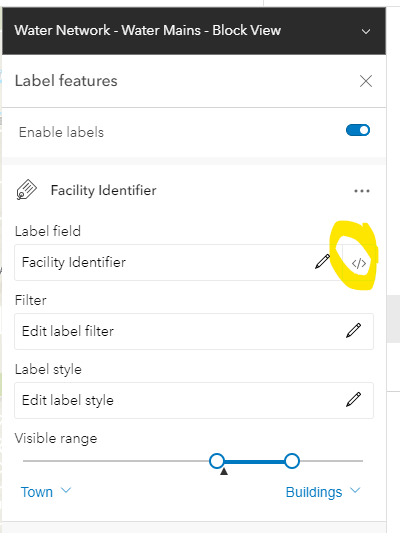Click the Edit label filter box
This screenshot has height=533, width=400.
pyautogui.click(x=194, y=331)
